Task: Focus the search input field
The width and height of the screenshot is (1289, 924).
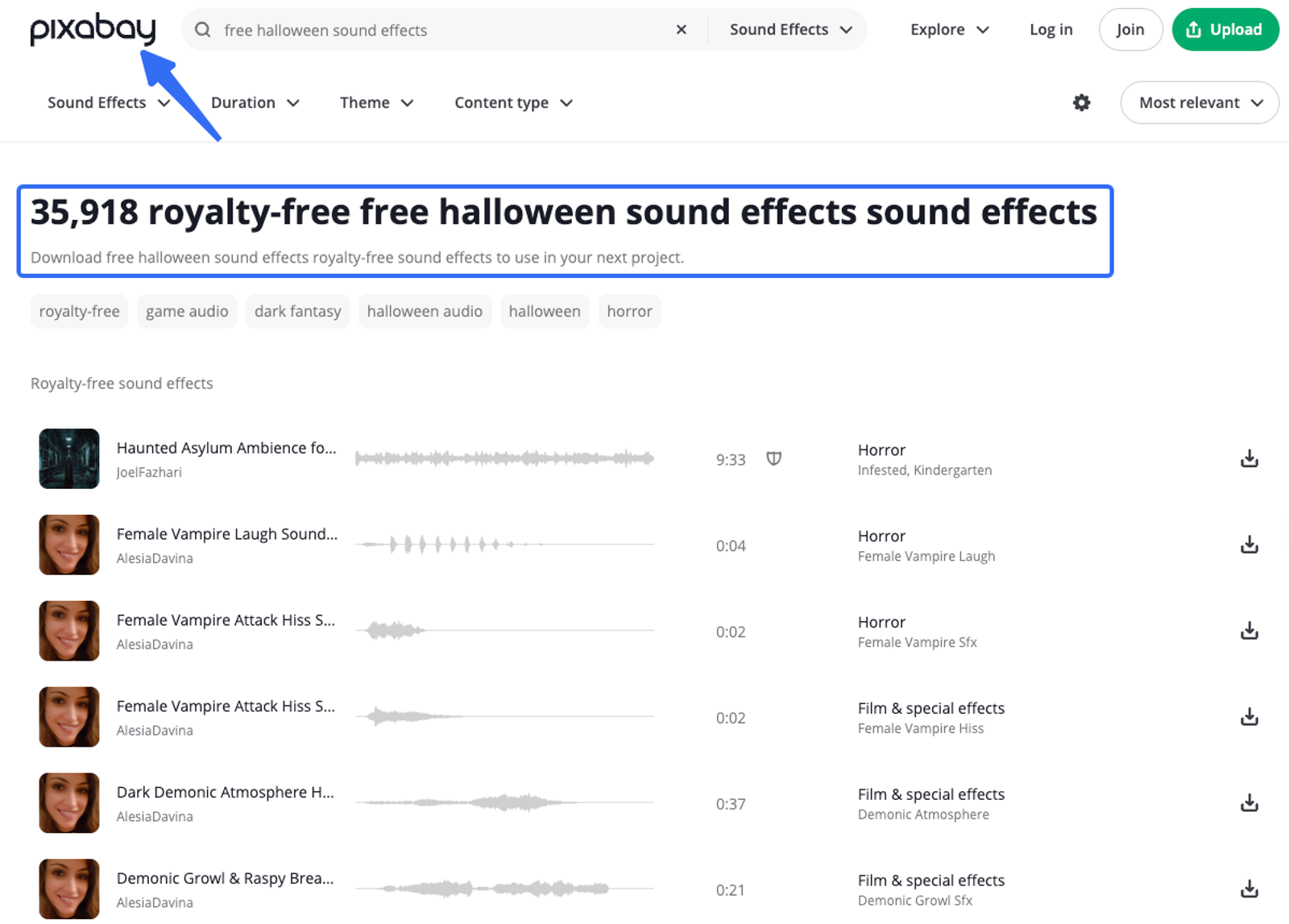Action: [x=443, y=30]
